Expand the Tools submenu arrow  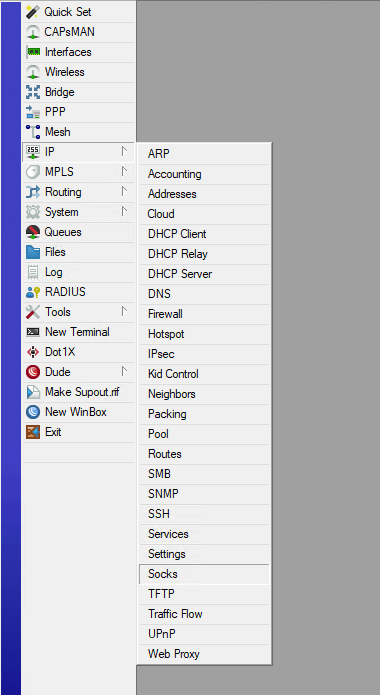click(125, 312)
